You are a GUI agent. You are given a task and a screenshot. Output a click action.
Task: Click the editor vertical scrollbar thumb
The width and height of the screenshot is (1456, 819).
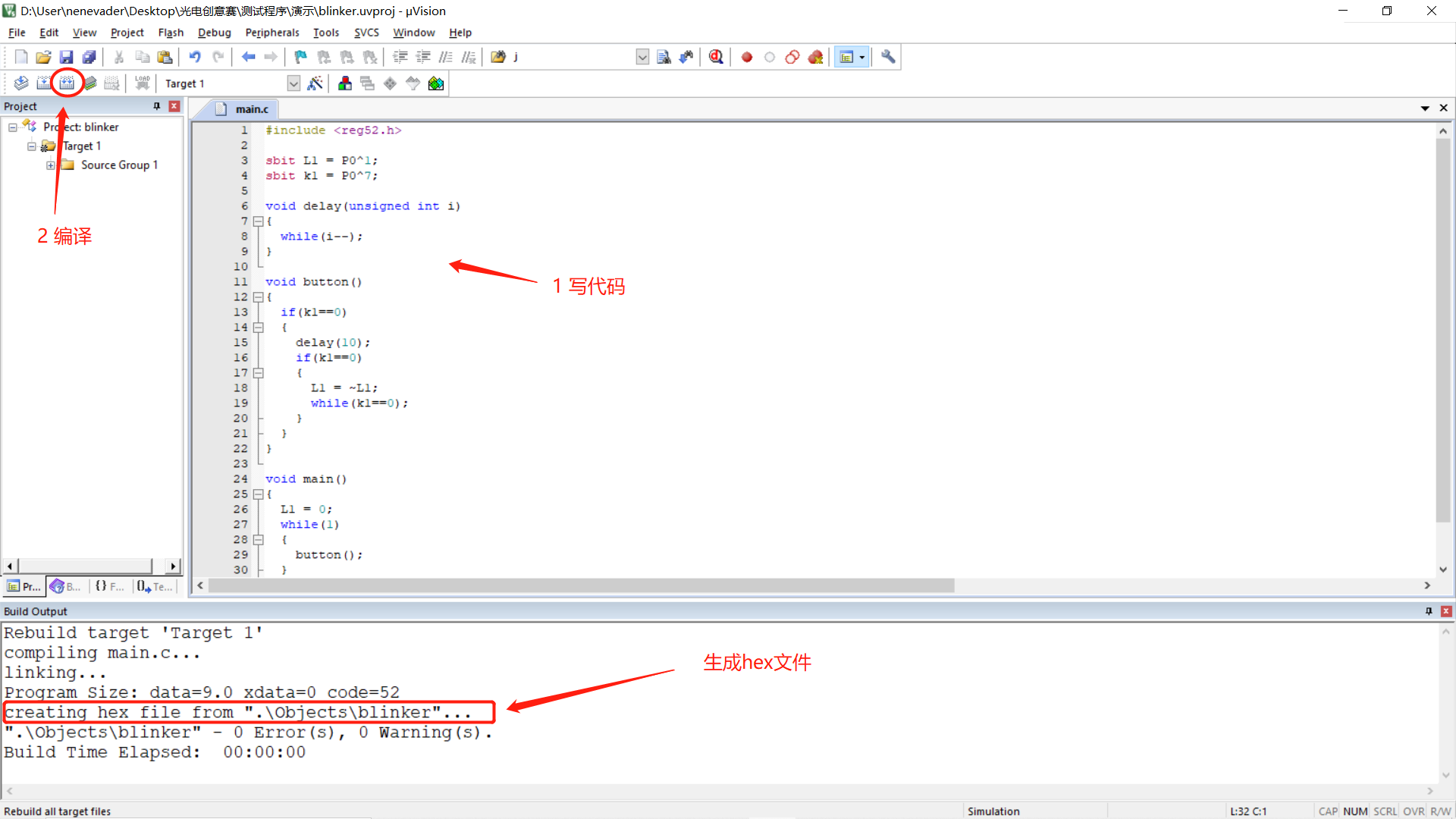click(1443, 331)
